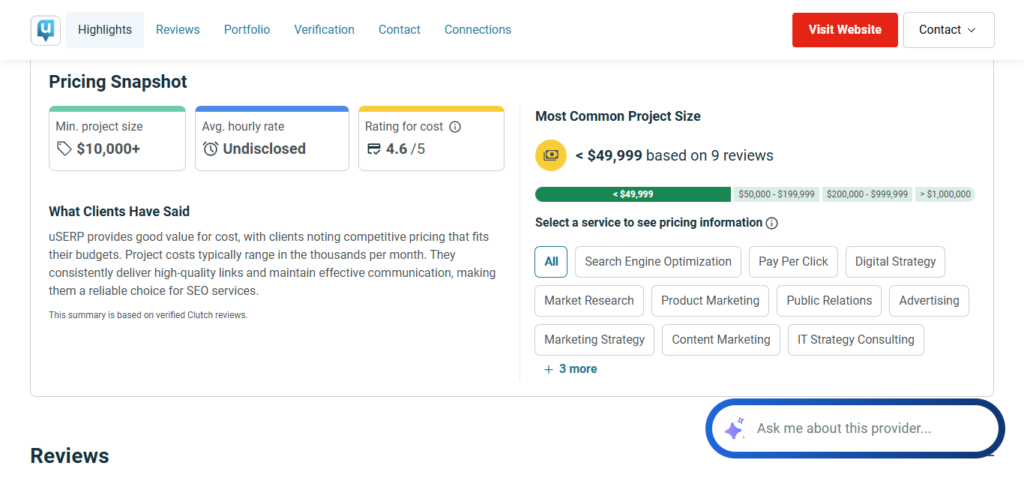Click the uSERP logo icon
This screenshot has height=481, width=1024.
[x=45, y=30]
